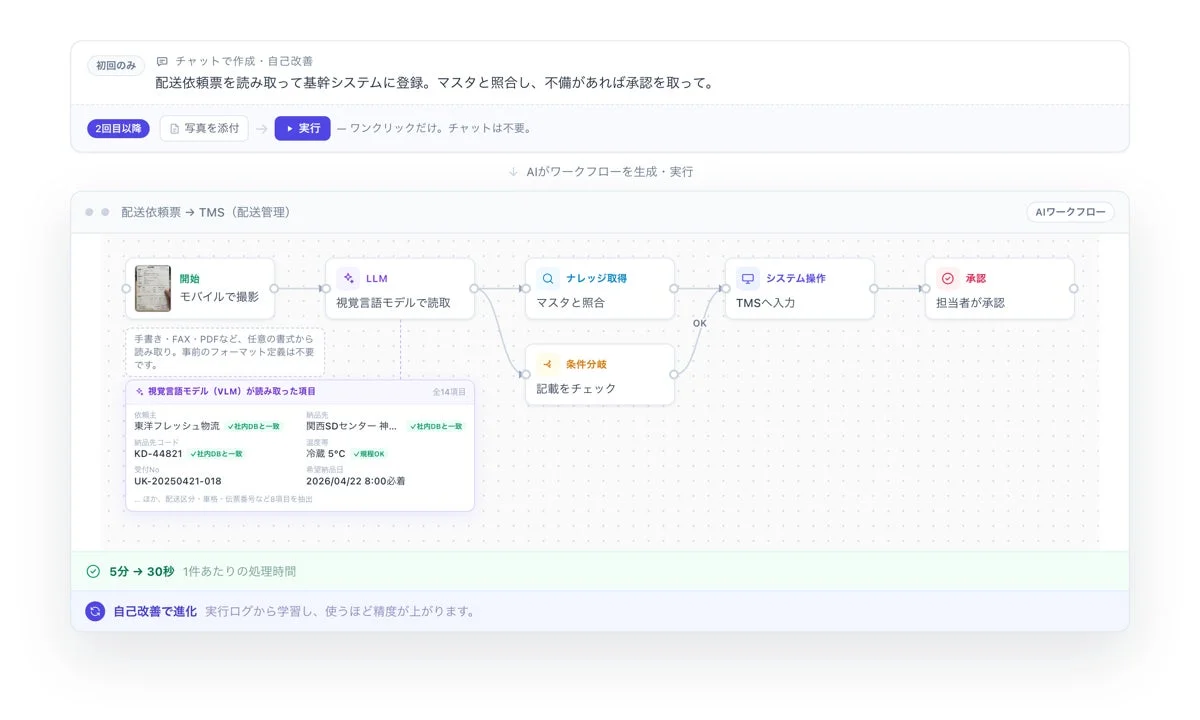1200x720 pixels.
Task: Open the delivery slip photo thumbnail
Action: (x=153, y=288)
